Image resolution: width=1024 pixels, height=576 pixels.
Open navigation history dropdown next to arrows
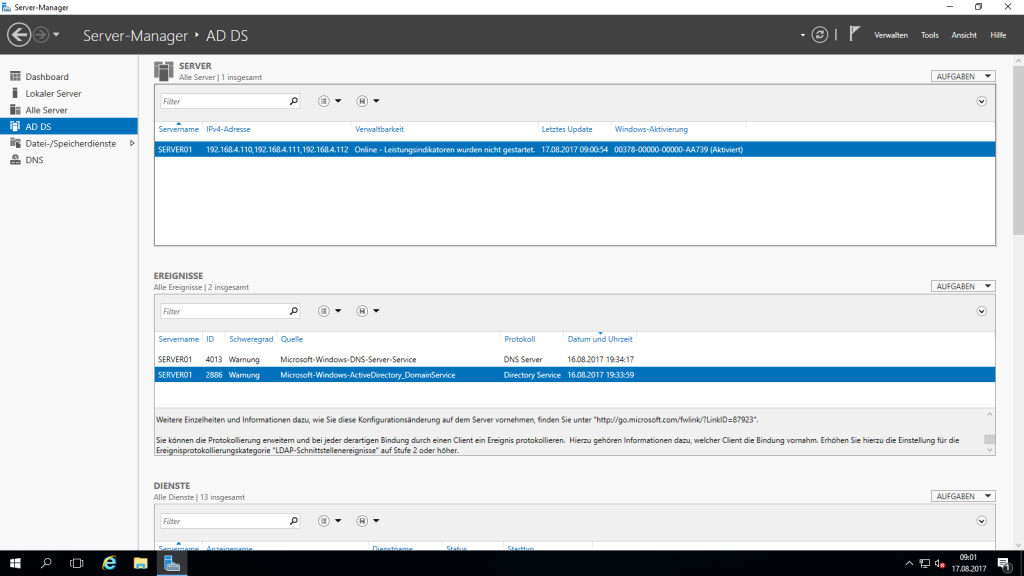(x=56, y=35)
